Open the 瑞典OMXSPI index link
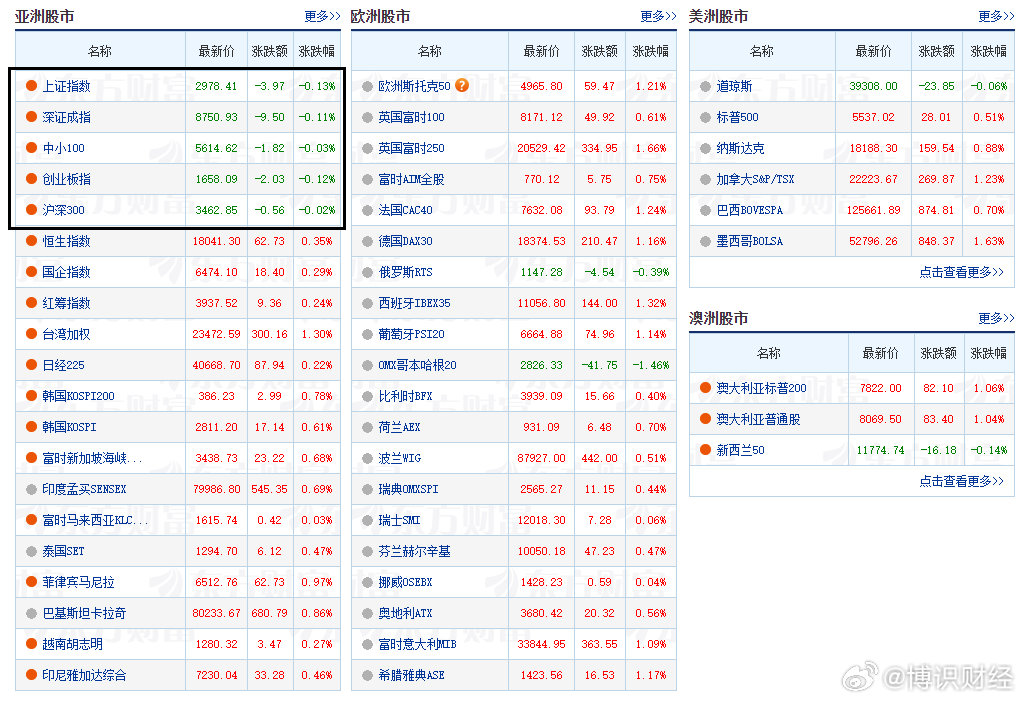 (x=409, y=489)
